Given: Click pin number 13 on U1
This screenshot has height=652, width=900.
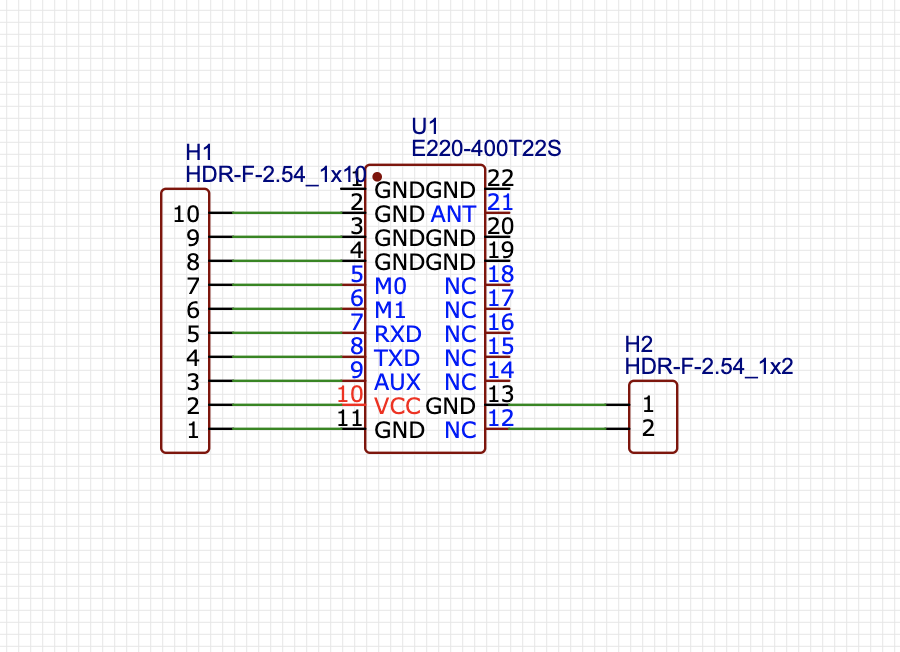Looking at the screenshot, I should coord(501,394).
